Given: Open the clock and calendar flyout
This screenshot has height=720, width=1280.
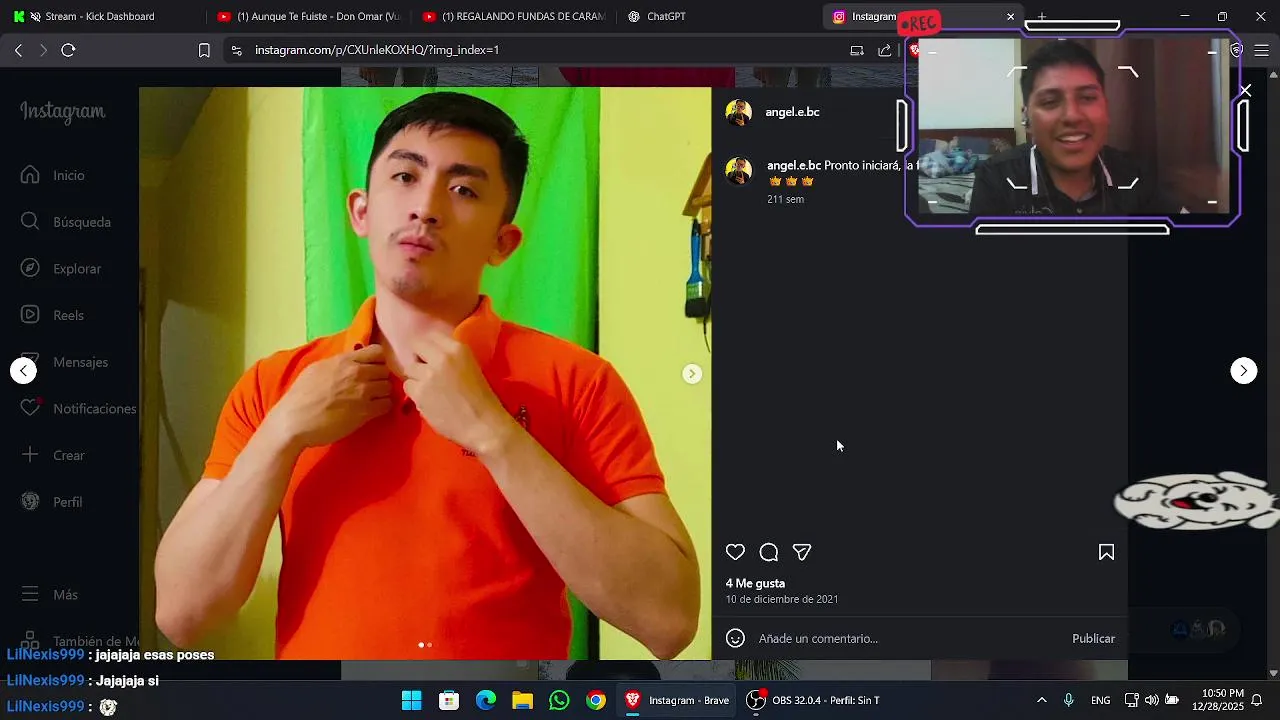Looking at the screenshot, I should pyautogui.click(x=1217, y=700).
